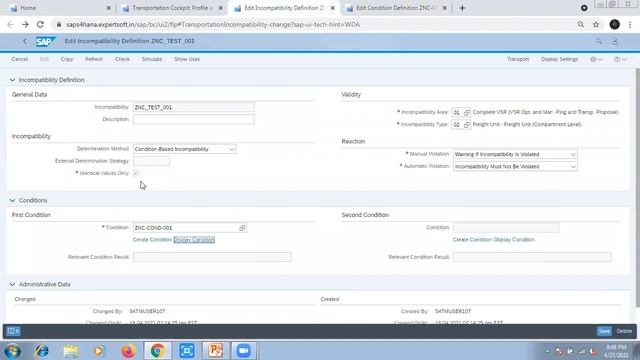Click the Save button
This screenshot has height=360, width=640.
pos(604,331)
